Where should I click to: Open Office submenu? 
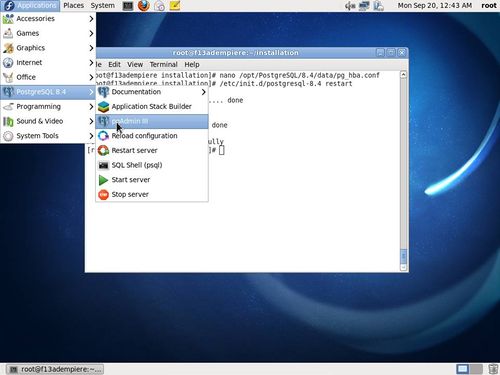(x=48, y=77)
